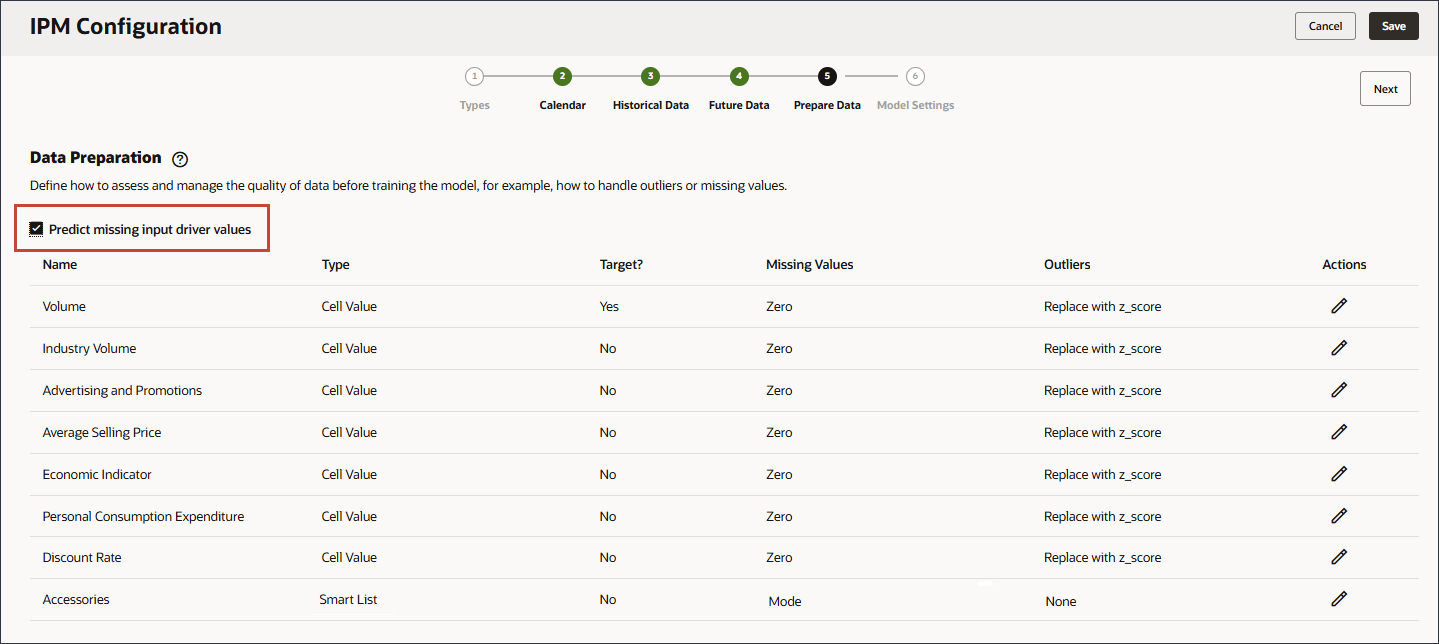Select step 5 Prepare Data
1439x644 pixels.
tap(827, 76)
